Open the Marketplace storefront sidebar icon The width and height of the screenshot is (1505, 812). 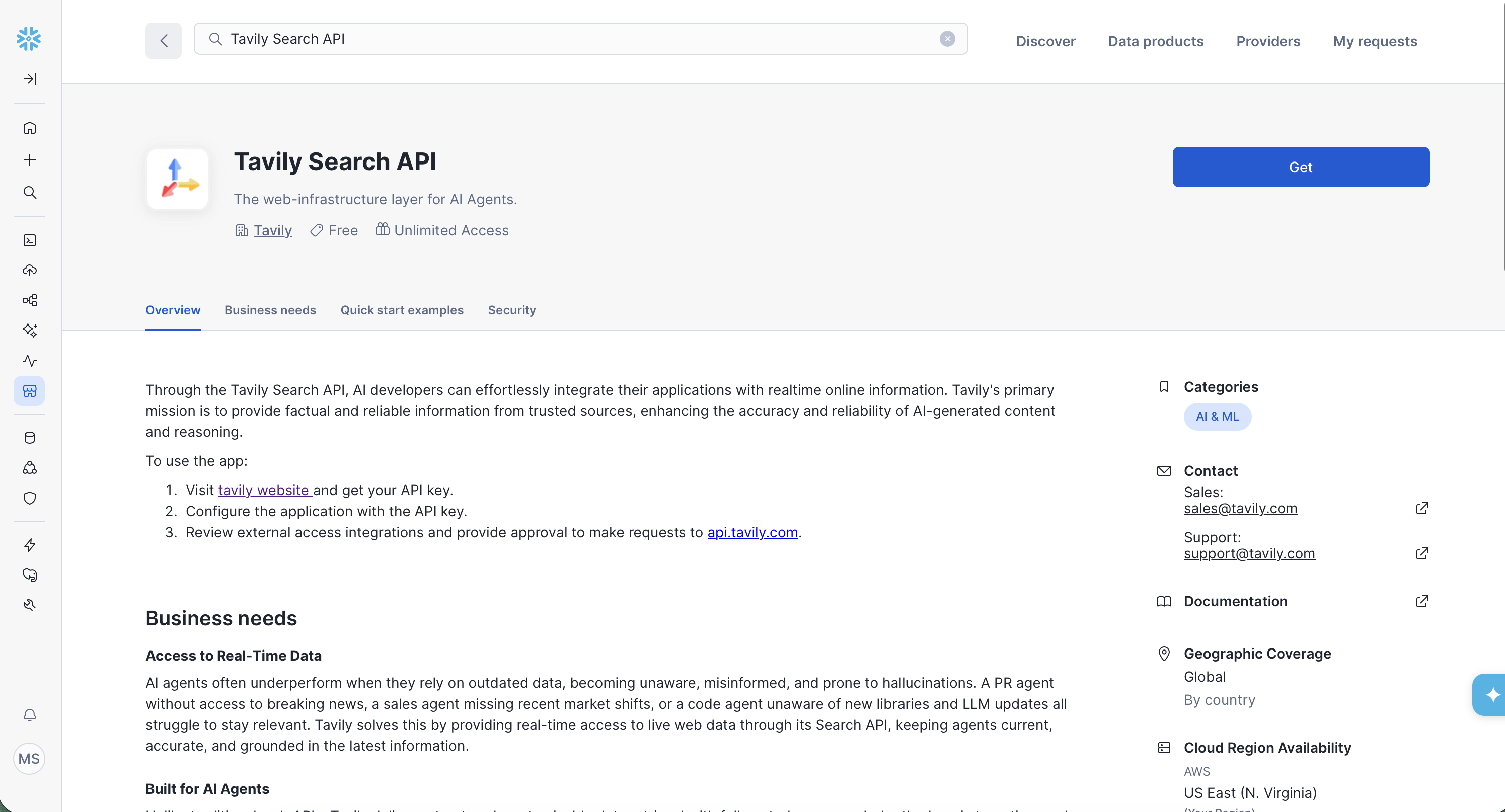pyautogui.click(x=30, y=391)
